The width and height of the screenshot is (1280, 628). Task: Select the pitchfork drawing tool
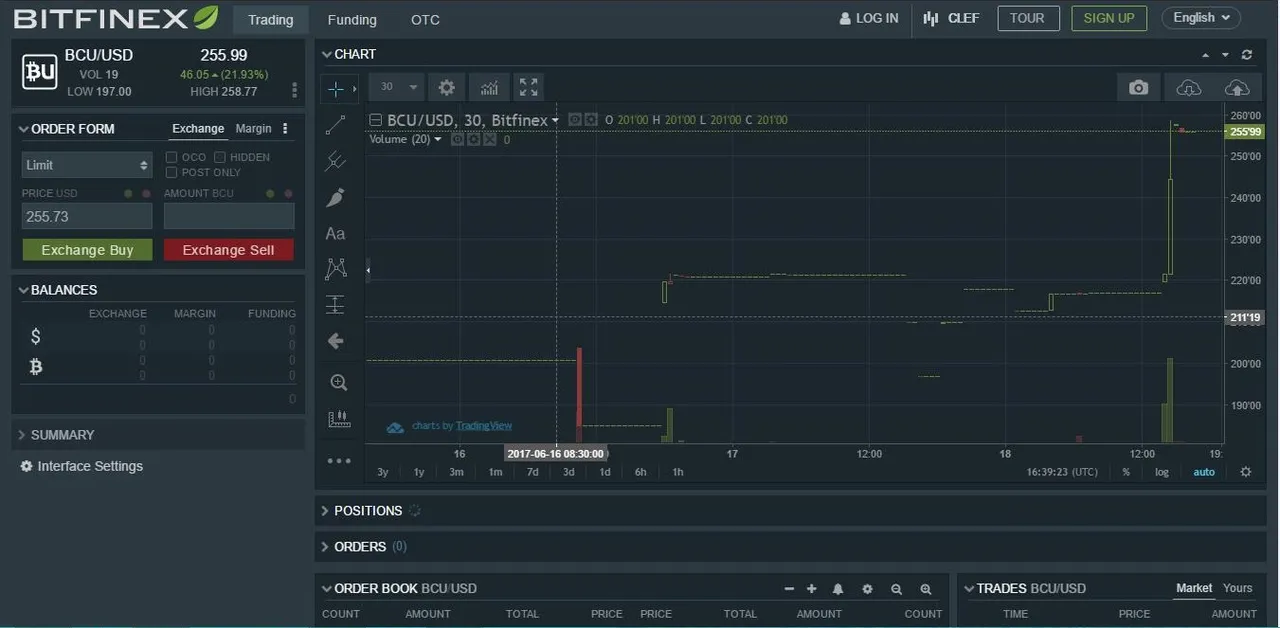(x=336, y=161)
